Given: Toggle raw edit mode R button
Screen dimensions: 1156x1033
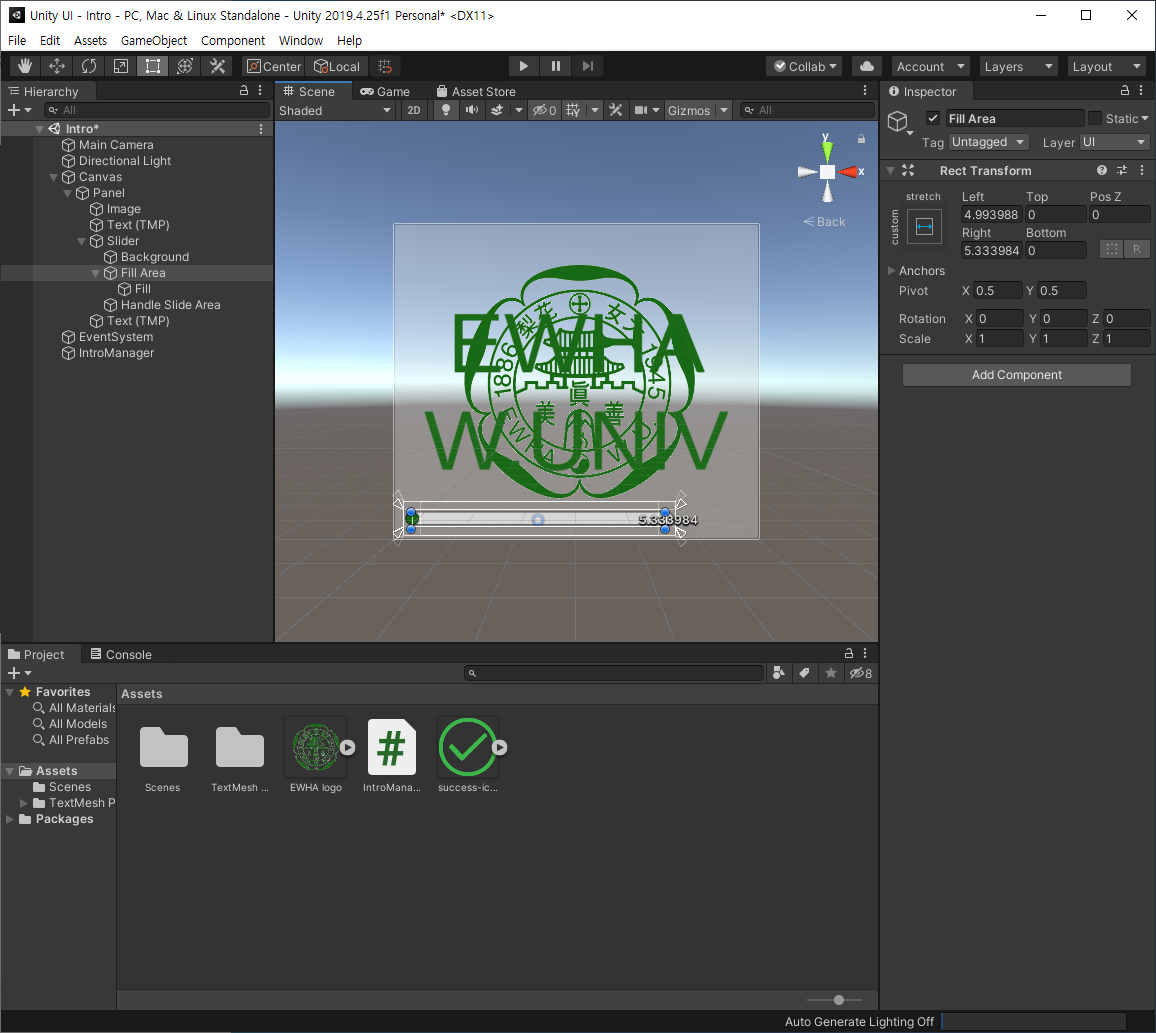Looking at the screenshot, I should (1137, 249).
